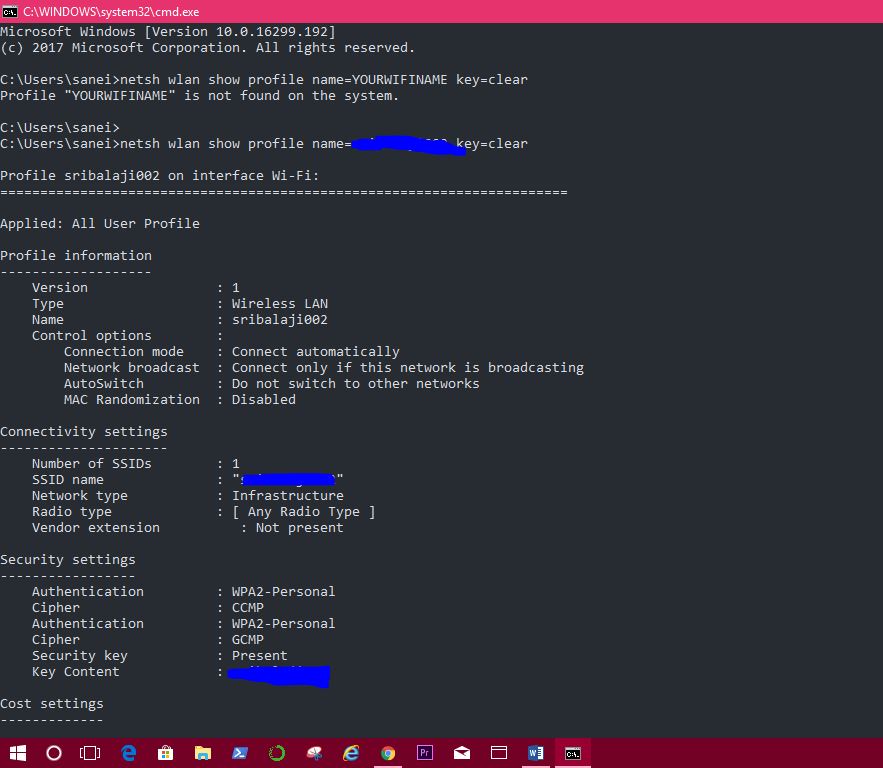Viewport: 883px width, 768px height.
Task: Open the Start menu
Action: pos(16,753)
